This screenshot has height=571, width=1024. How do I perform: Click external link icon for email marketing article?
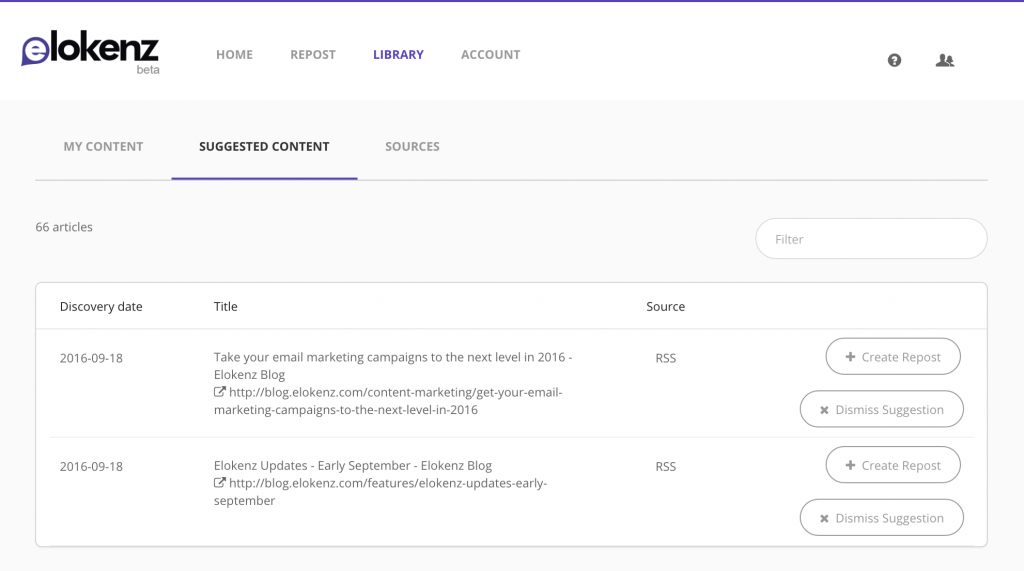click(x=220, y=393)
